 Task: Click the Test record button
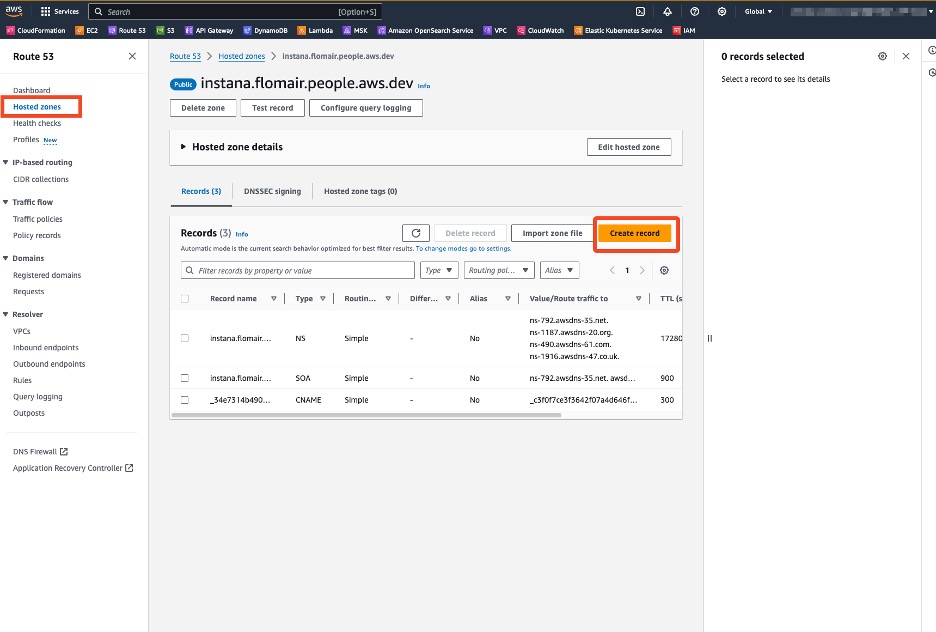point(272,108)
